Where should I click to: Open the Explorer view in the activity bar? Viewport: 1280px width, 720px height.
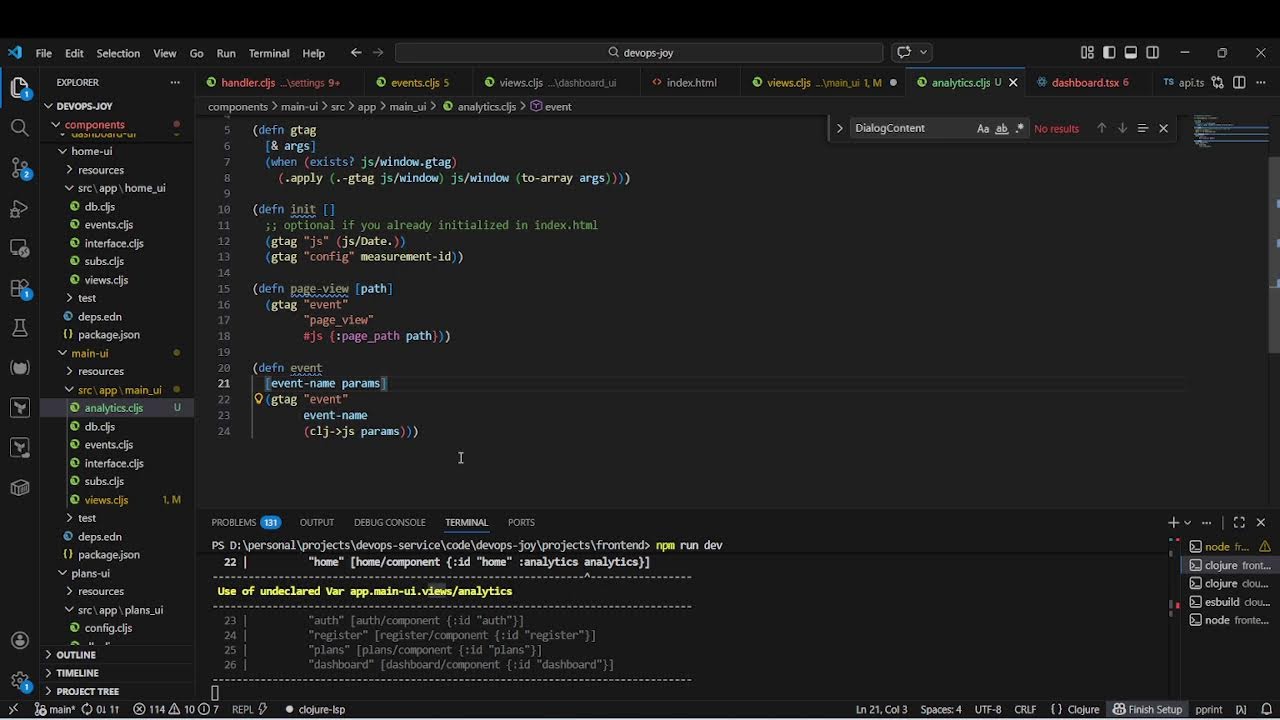[x=19, y=88]
